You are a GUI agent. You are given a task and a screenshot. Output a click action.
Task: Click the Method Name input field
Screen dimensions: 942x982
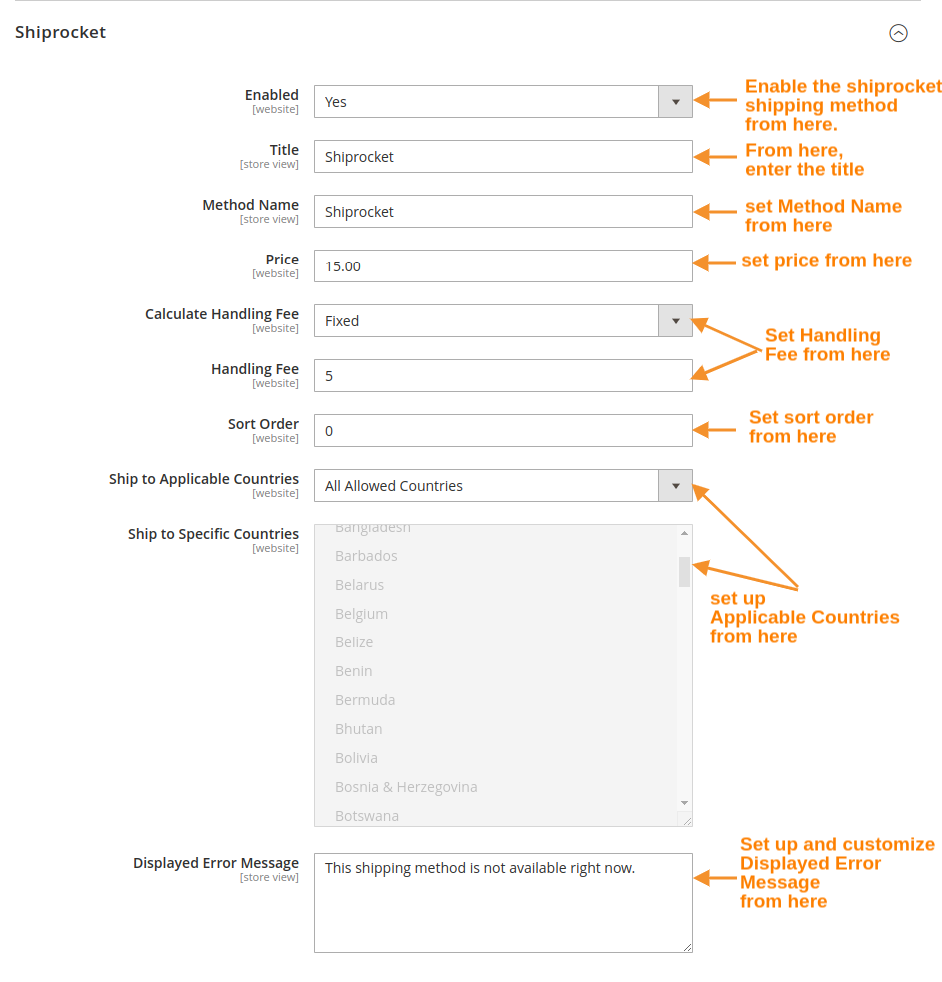tap(502, 211)
